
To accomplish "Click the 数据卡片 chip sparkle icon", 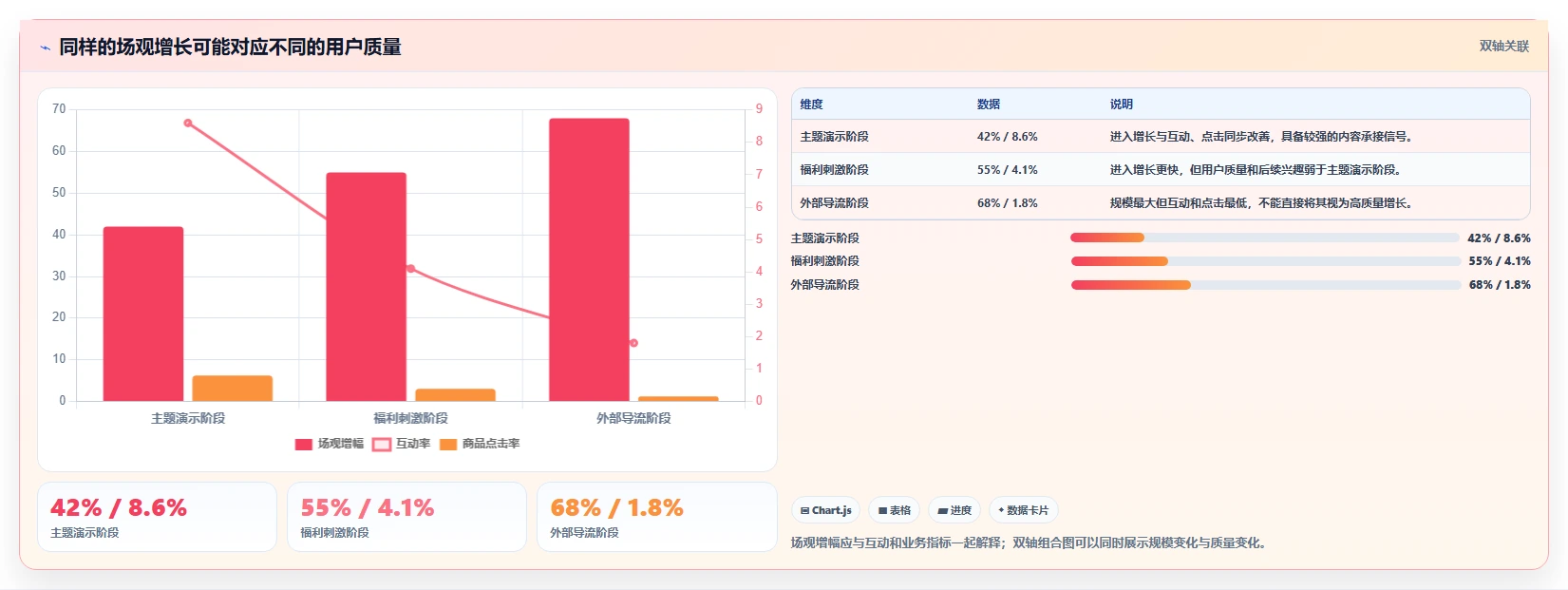I will (1001, 510).
